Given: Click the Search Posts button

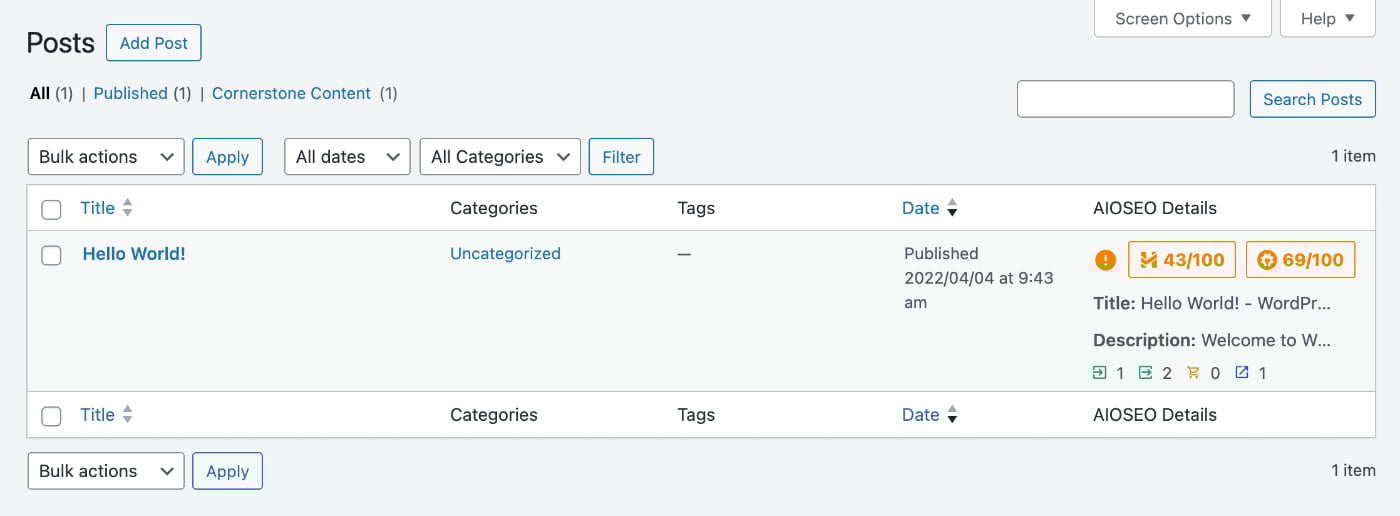Looking at the screenshot, I should pyautogui.click(x=1312, y=99).
